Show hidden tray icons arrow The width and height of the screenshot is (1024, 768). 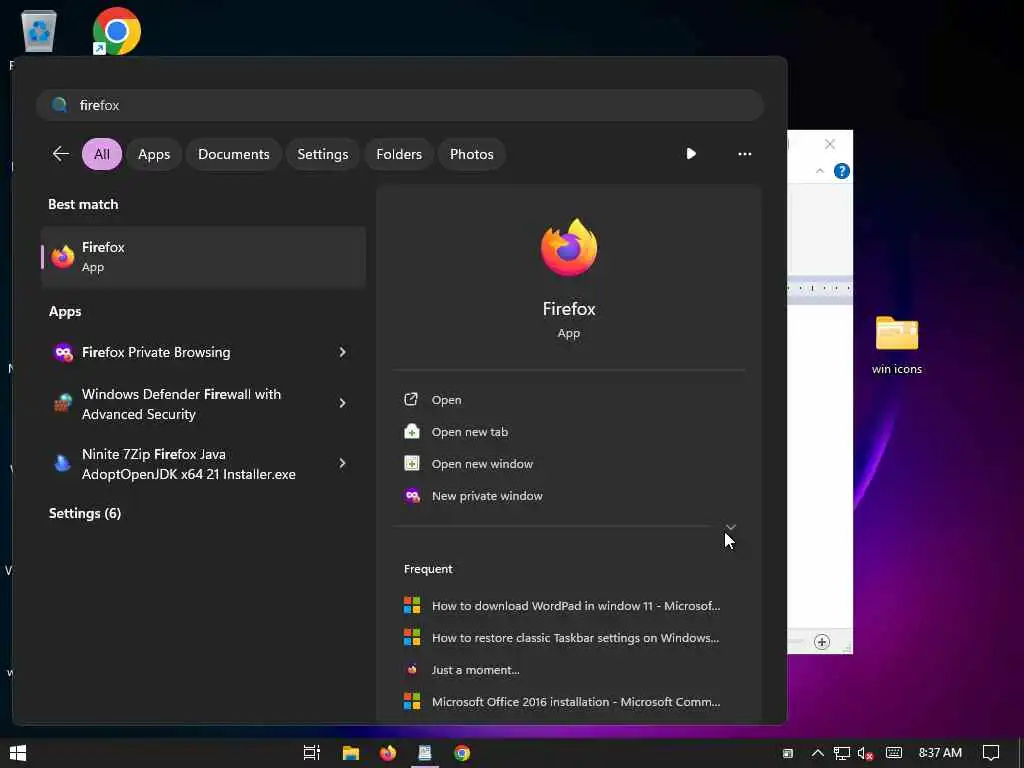[818, 753]
